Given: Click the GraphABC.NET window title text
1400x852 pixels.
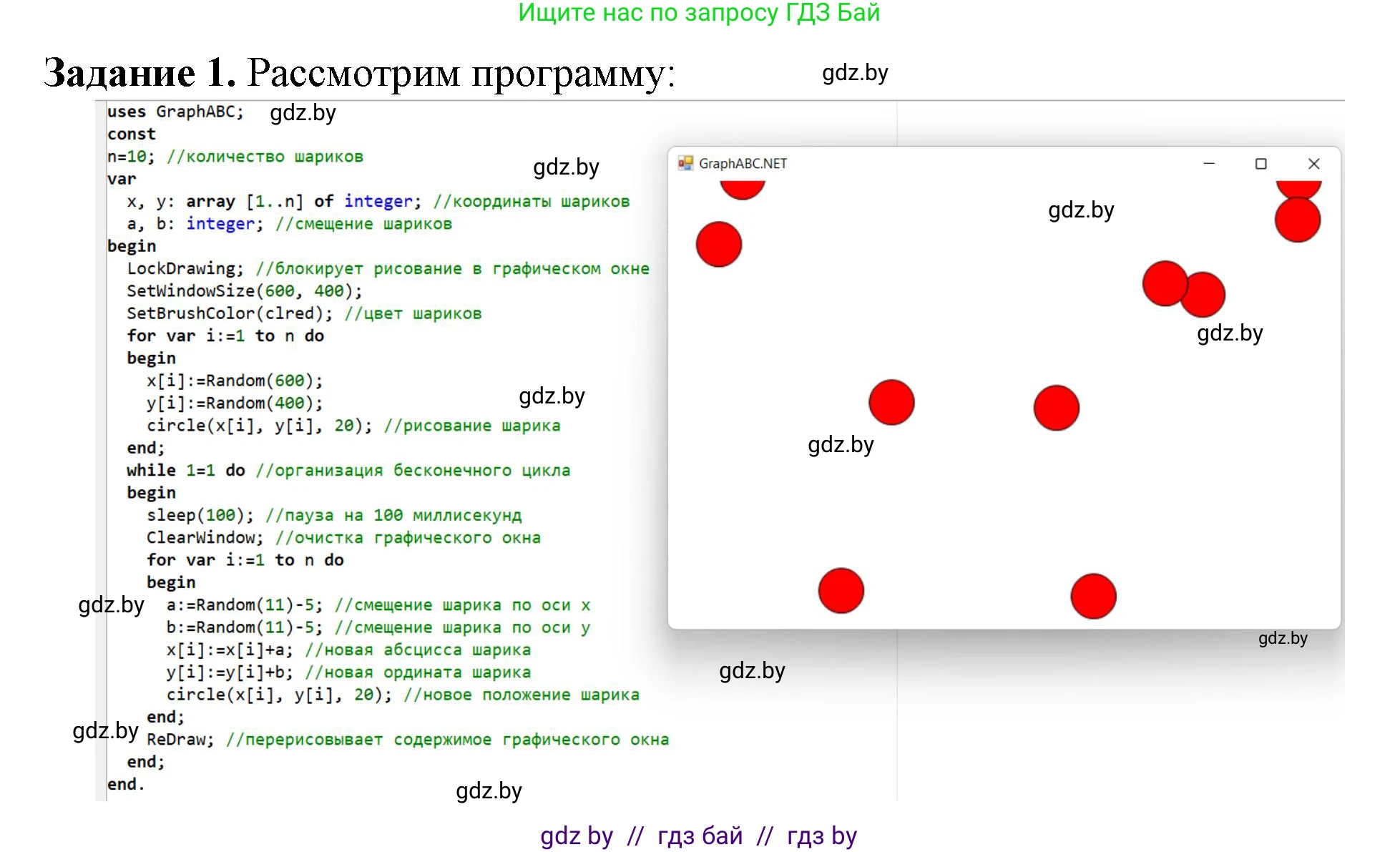Looking at the screenshot, I should pyautogui.click(x=743, y=163).
